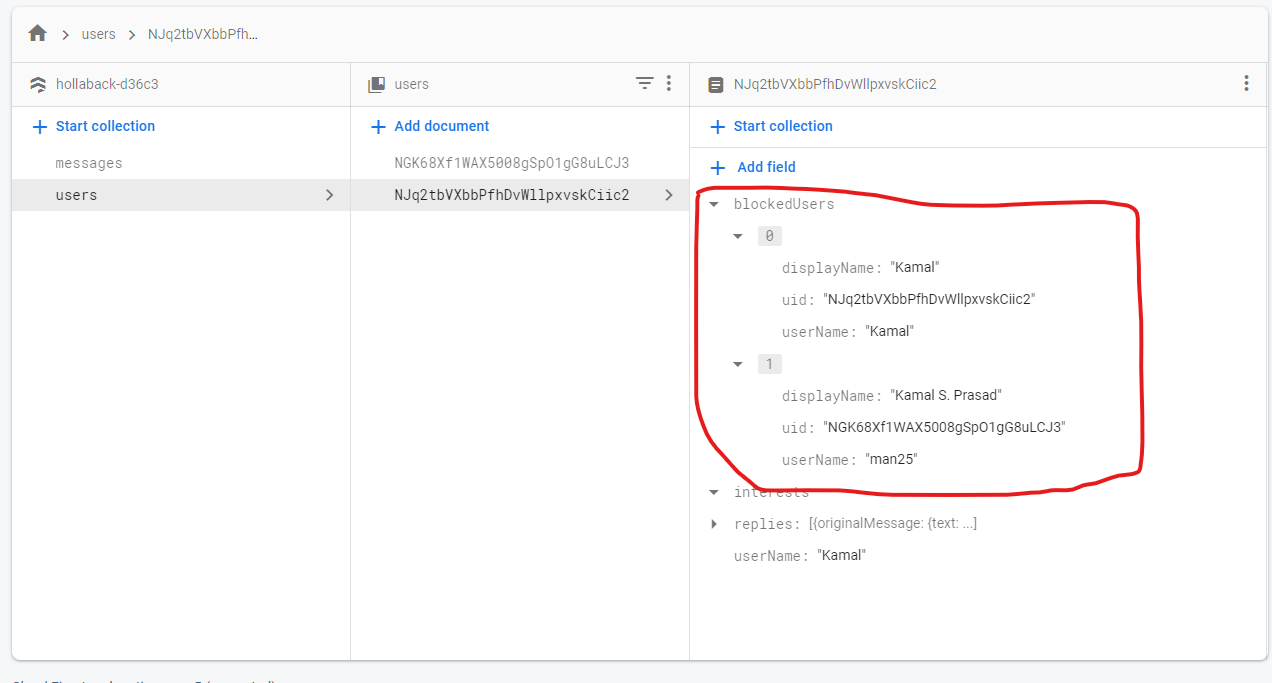Select document NJq2tbVXbbPfhDvWllpxvskCiic2 row

519,195
